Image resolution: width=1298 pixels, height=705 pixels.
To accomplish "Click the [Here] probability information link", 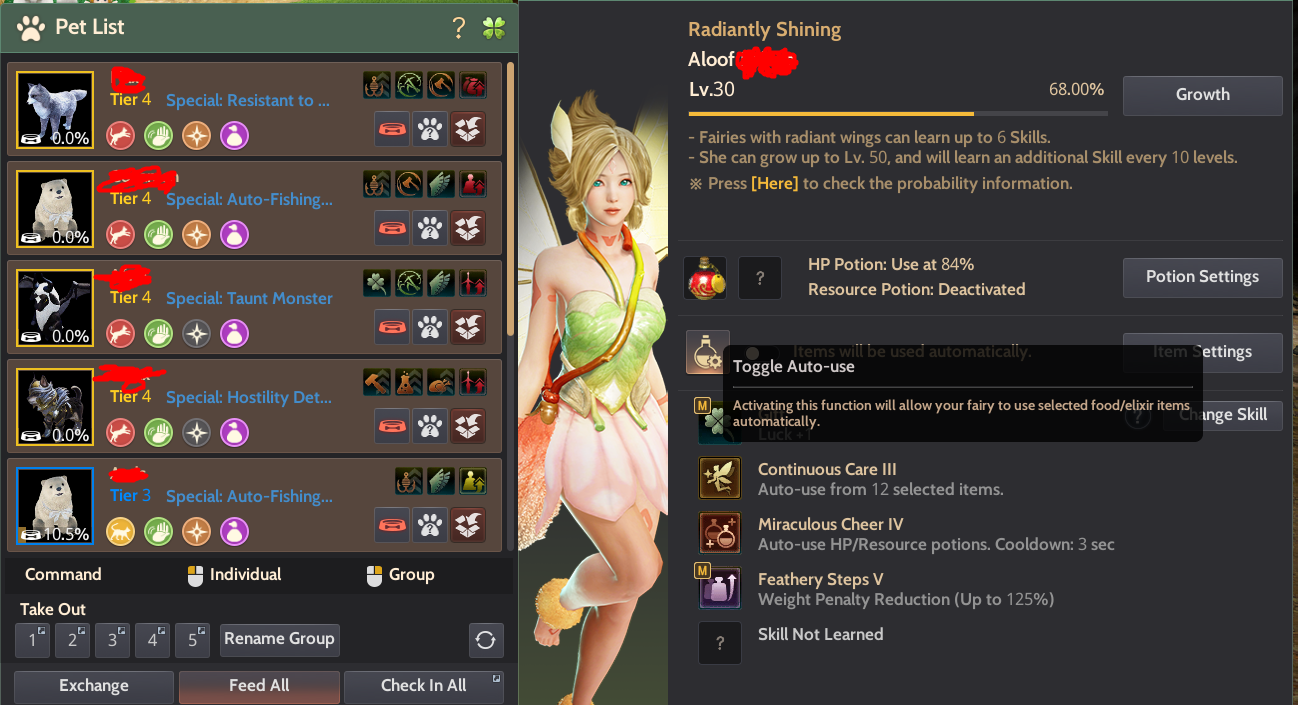I will point(775,184).
